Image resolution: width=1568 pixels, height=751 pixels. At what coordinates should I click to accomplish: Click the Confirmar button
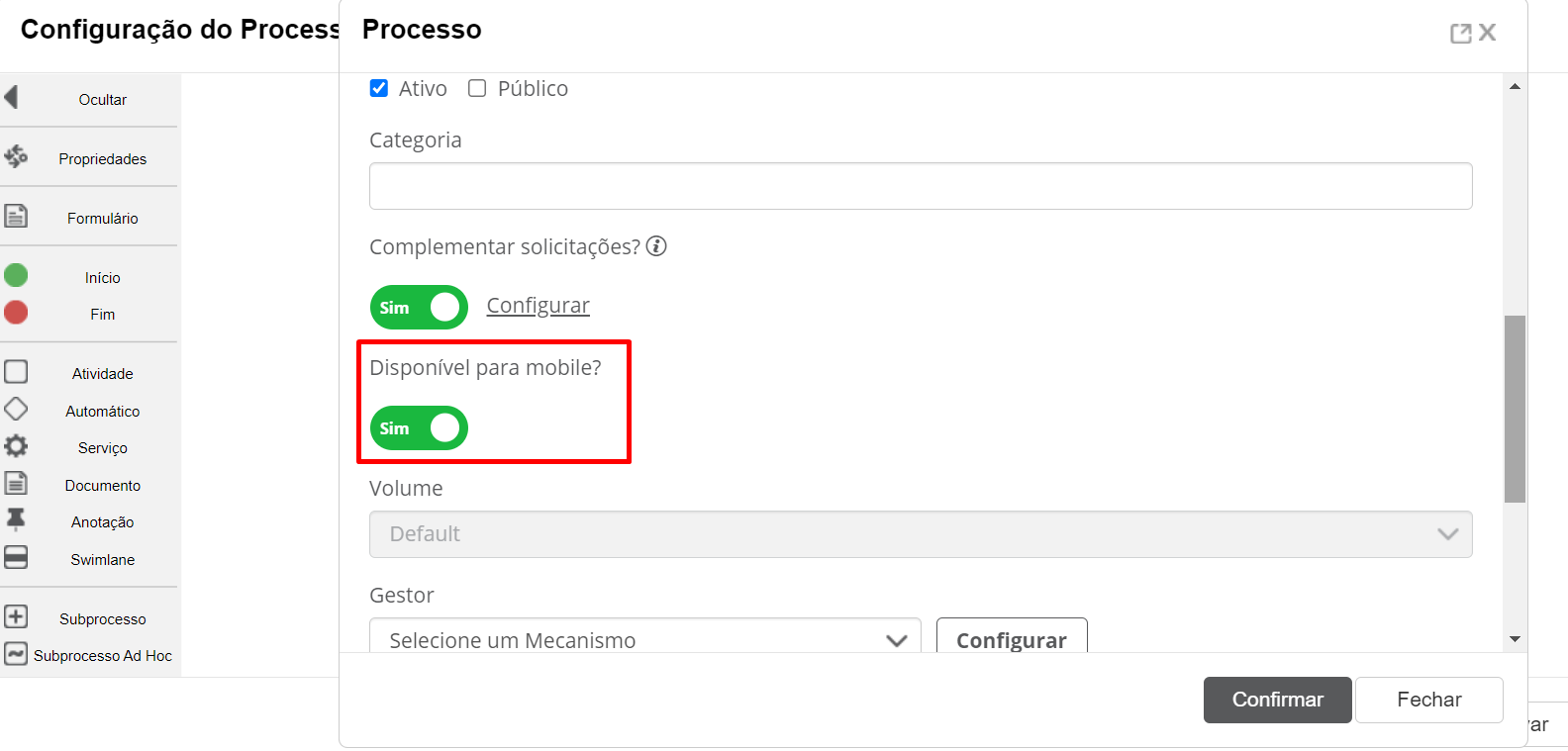click(1278, 700)
